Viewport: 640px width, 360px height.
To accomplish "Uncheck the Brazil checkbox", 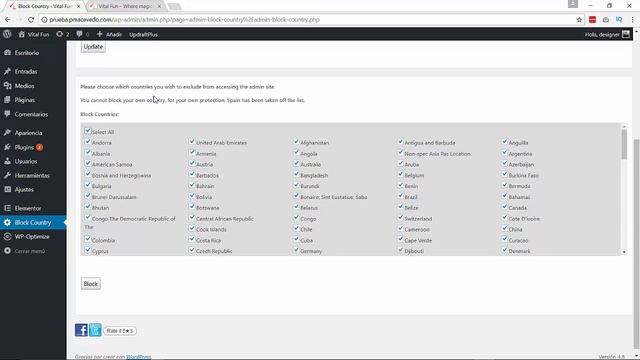I will pyautogui.click(x=400, y=196).
